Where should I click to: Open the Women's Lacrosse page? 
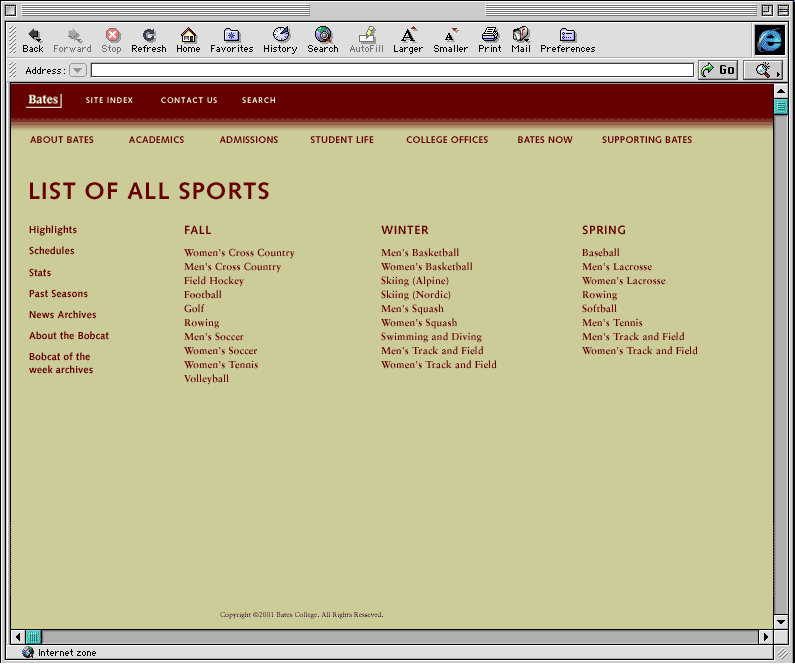tap(623, 280)
